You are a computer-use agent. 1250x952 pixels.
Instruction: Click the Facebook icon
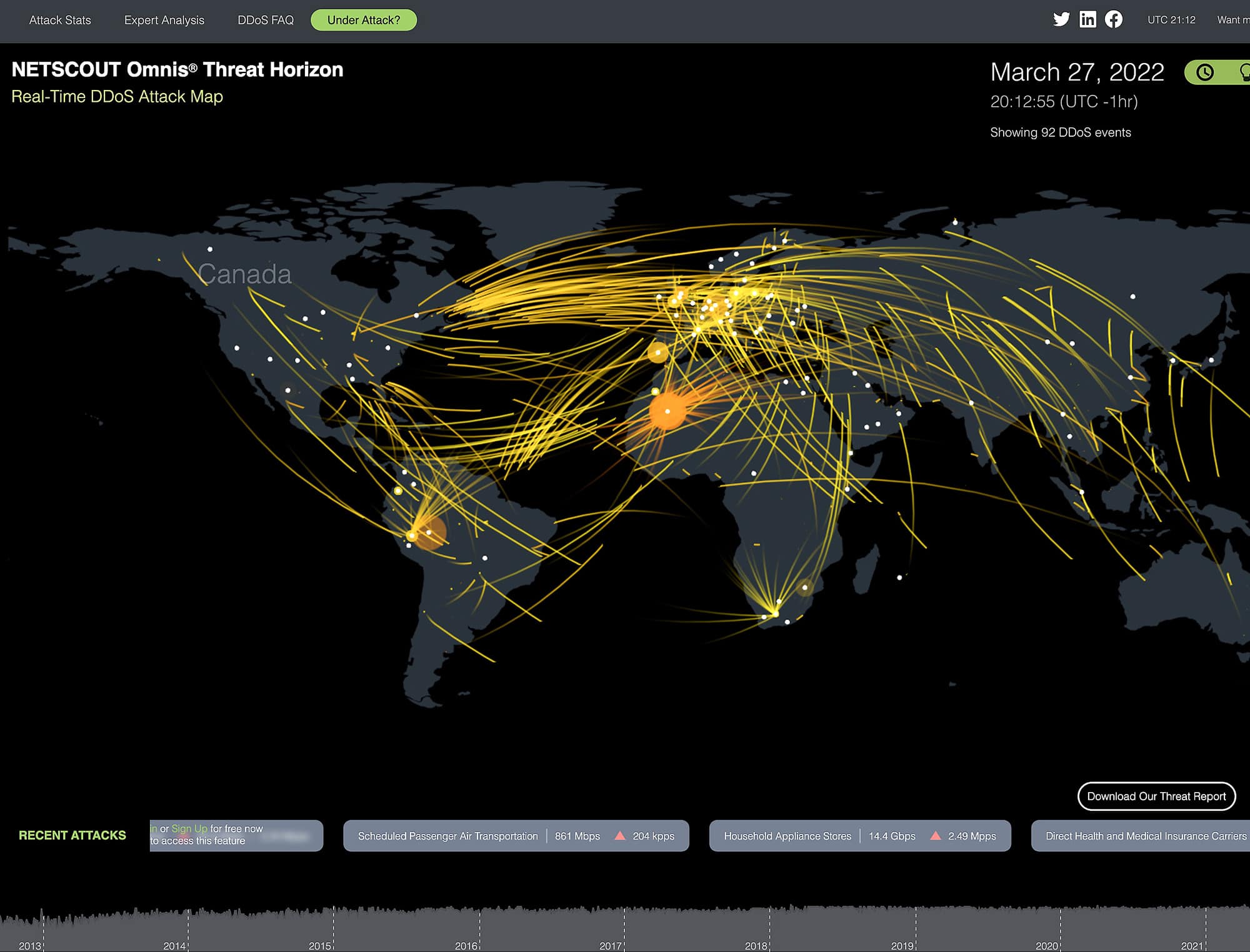coord(1114,19)
